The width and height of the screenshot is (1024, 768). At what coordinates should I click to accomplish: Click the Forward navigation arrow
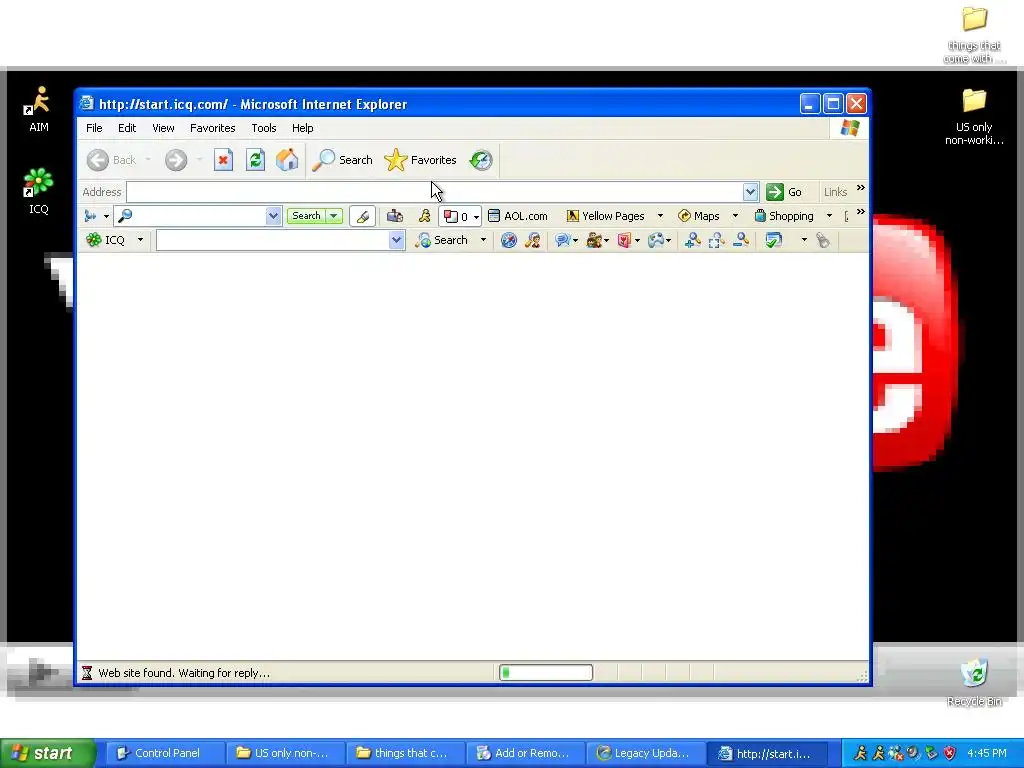176,160
